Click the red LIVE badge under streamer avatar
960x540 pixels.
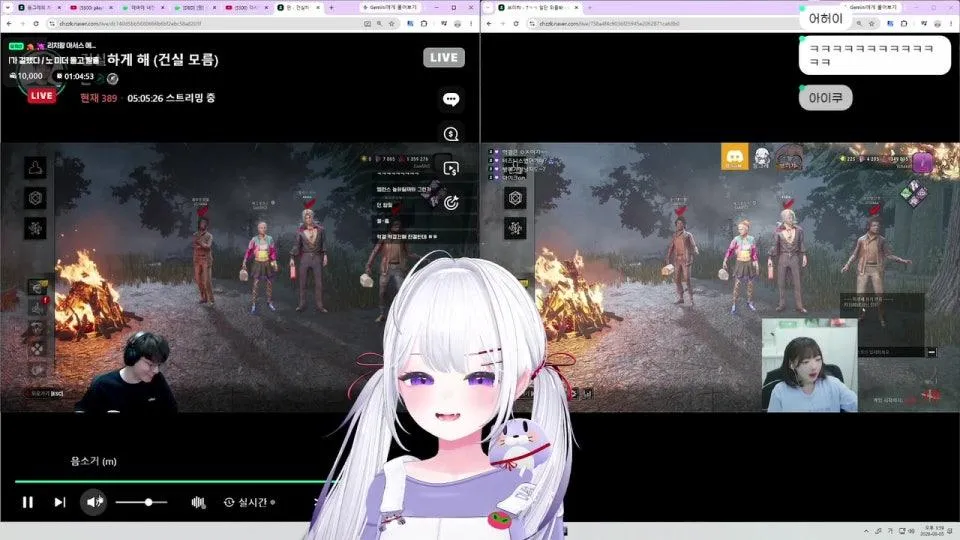click(42, 96)
